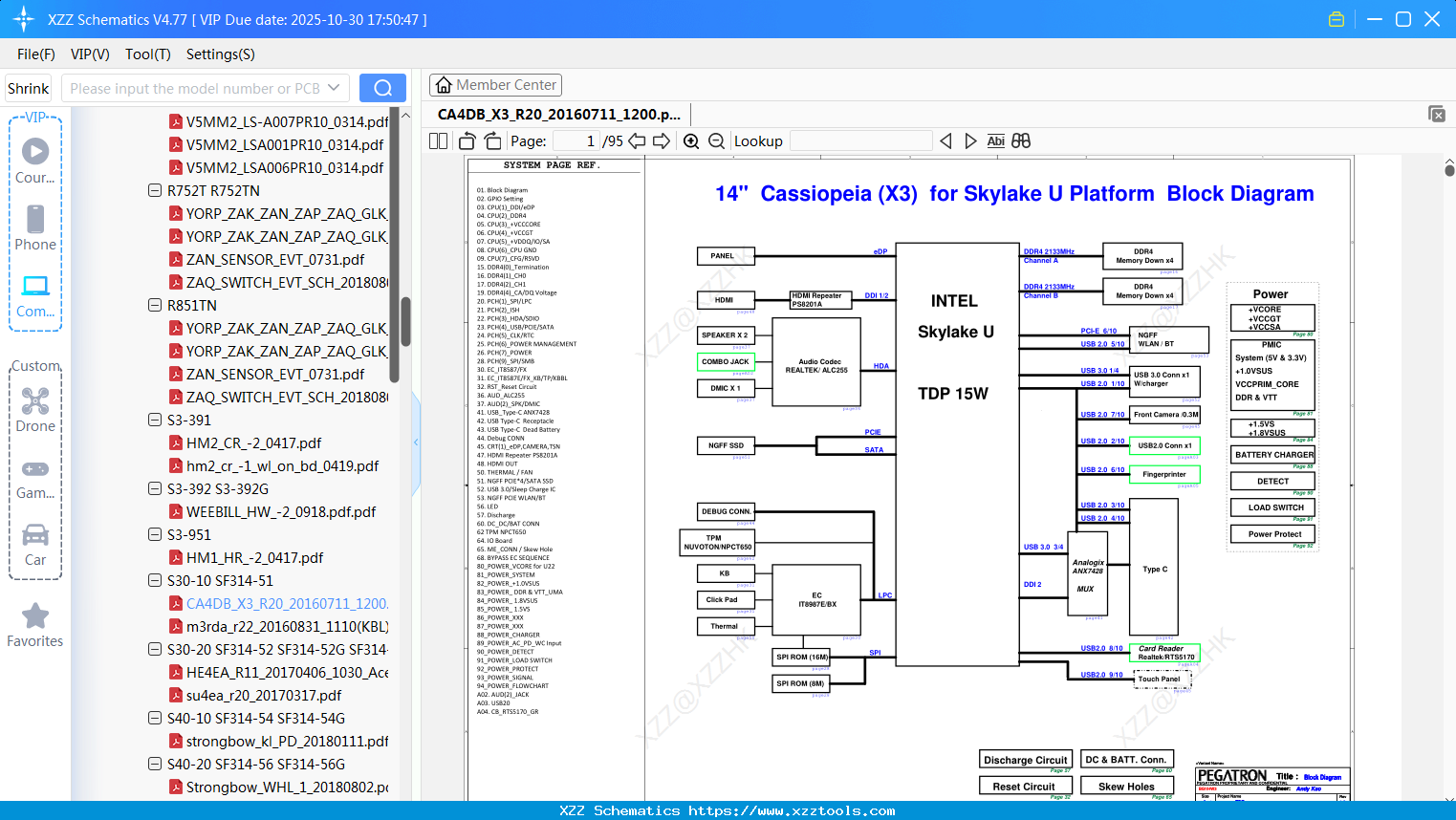The width and height of the screenshot is (1456, 820).
Task: Open the model number dropdown arrow
Action: [x=334, y=88]
